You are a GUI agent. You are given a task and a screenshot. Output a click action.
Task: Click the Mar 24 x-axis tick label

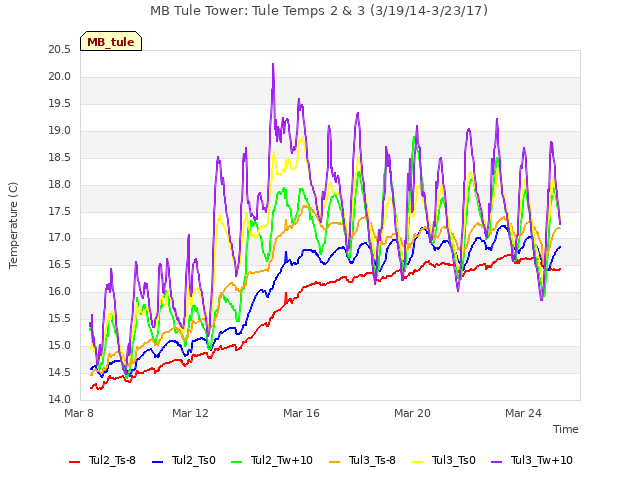[523, 413]
